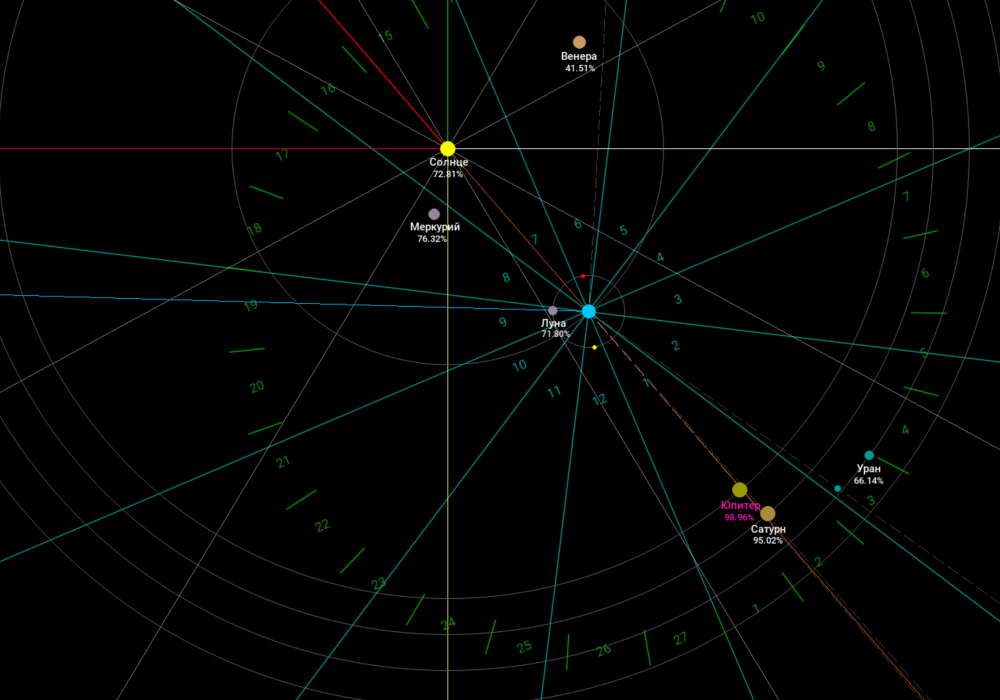
Task: Click small teal dot beside Uranus
Action: [837, 488]
